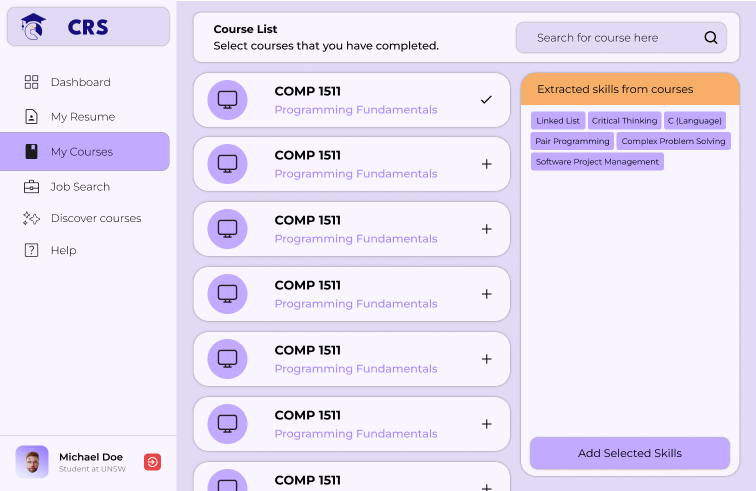Click the Dashboard grid icon
Image resolution: width=756 pixels, height=491 pixels.
(31, 82)
